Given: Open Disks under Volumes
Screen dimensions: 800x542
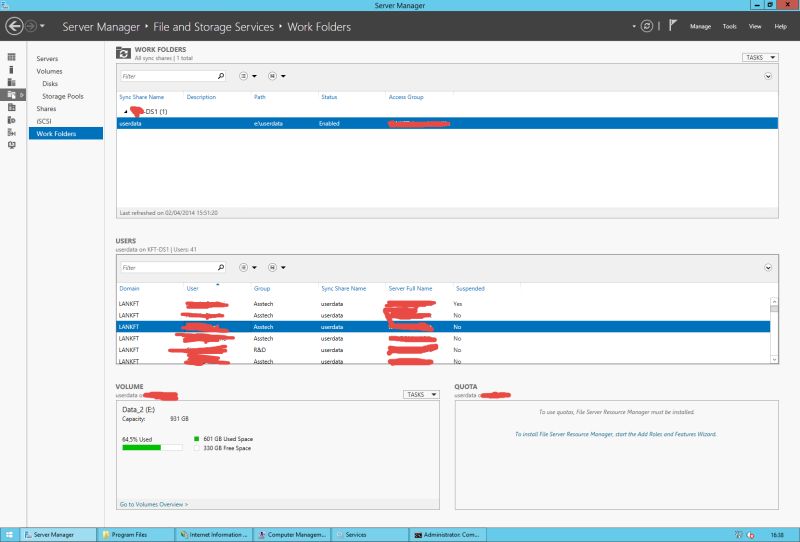Looking at the screenshot, I should tap(50, 84).
